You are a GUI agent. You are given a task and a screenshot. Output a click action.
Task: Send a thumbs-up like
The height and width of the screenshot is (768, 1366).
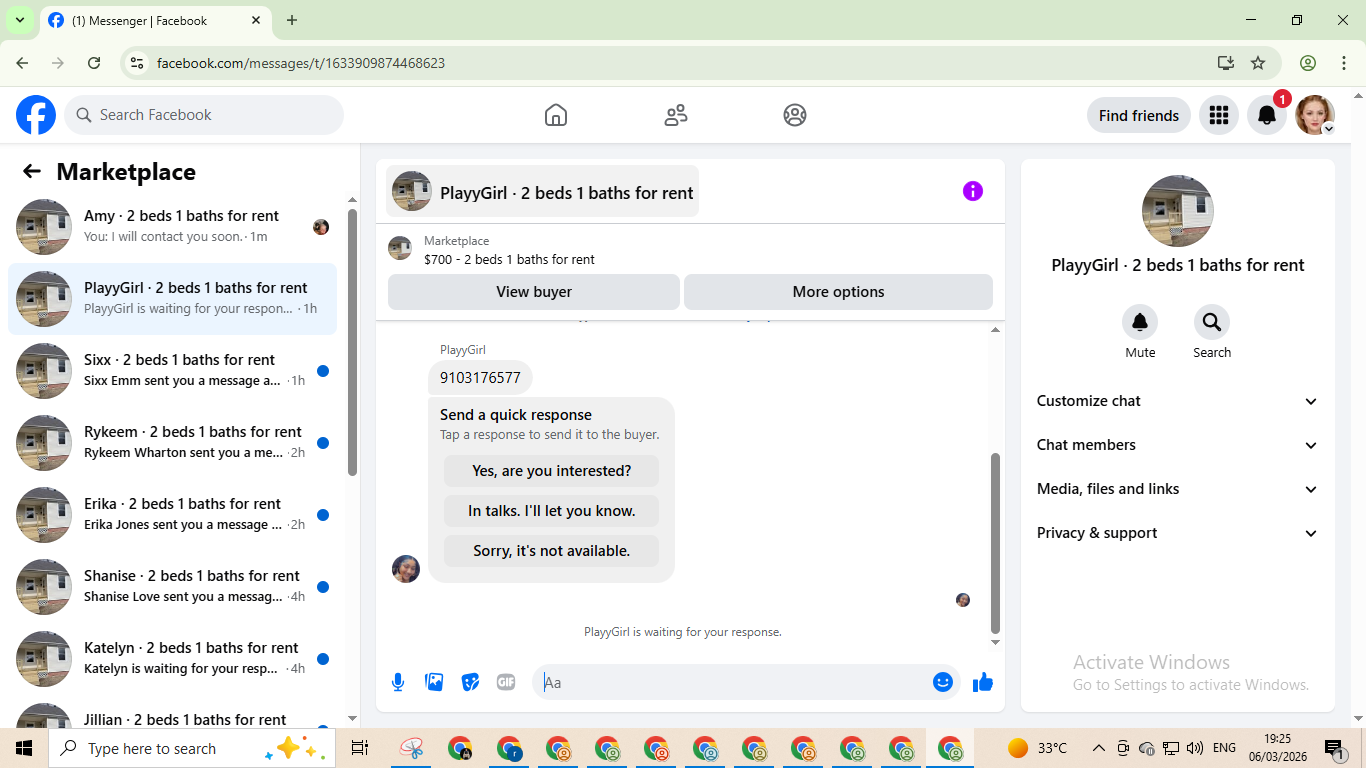click(983, 682)
